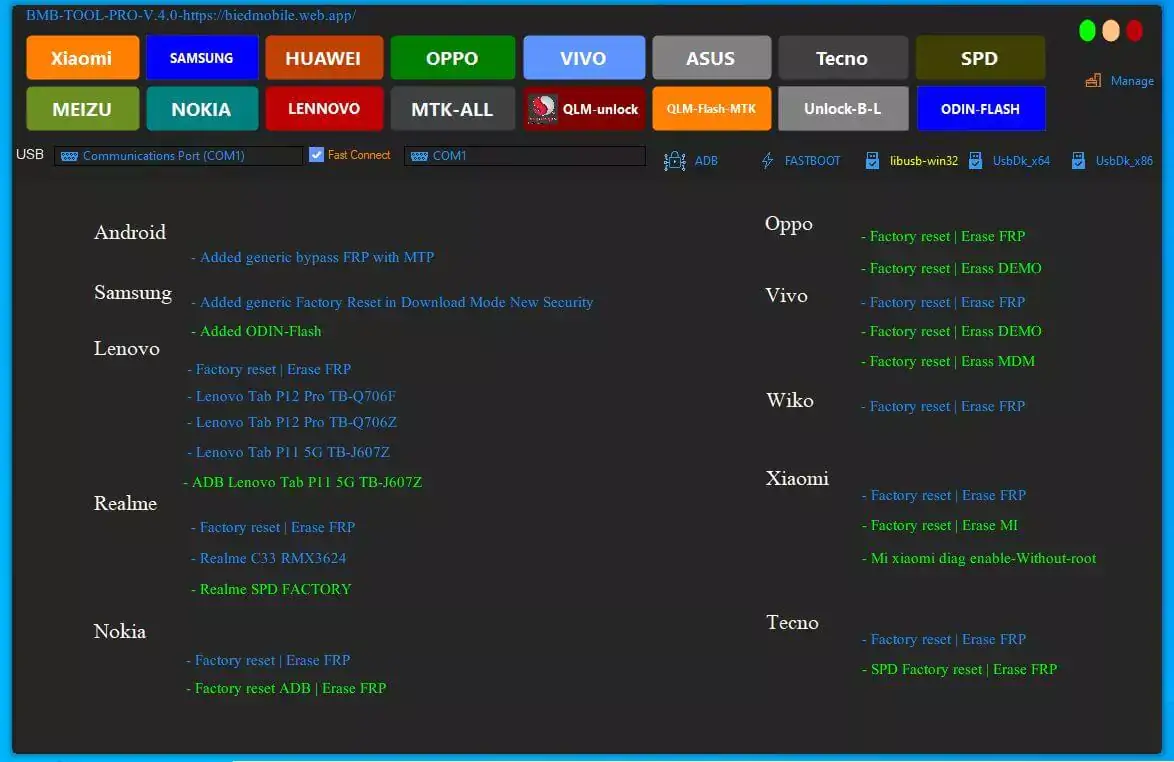Click the Realme heading

pyautogui.click(x=125, y=503)
